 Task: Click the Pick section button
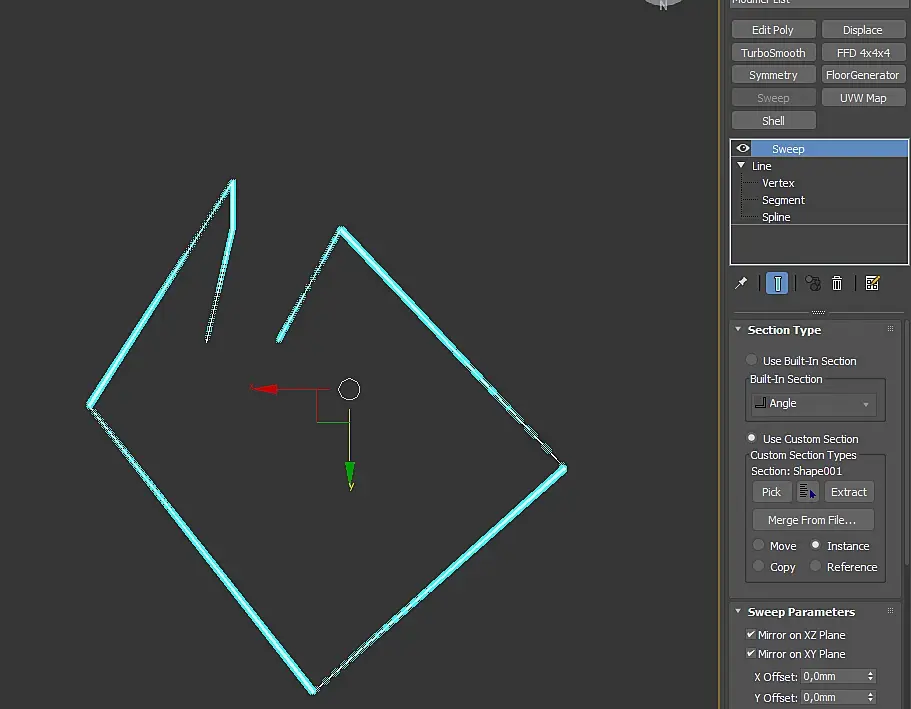click(x=772, y=492)
